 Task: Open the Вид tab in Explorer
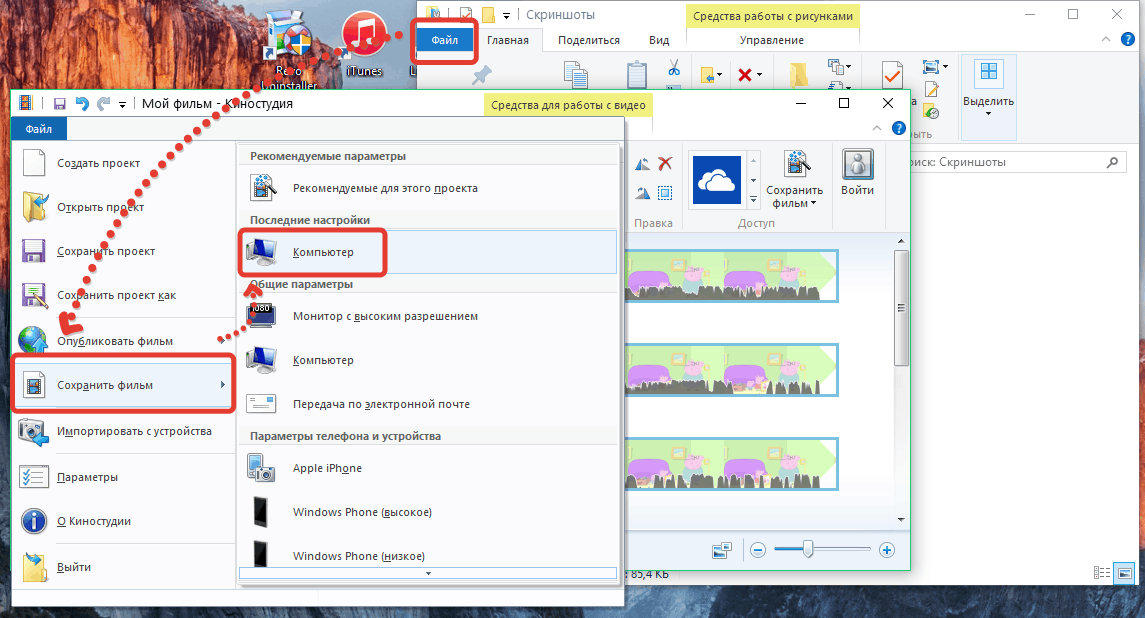[x=659, y=40]
